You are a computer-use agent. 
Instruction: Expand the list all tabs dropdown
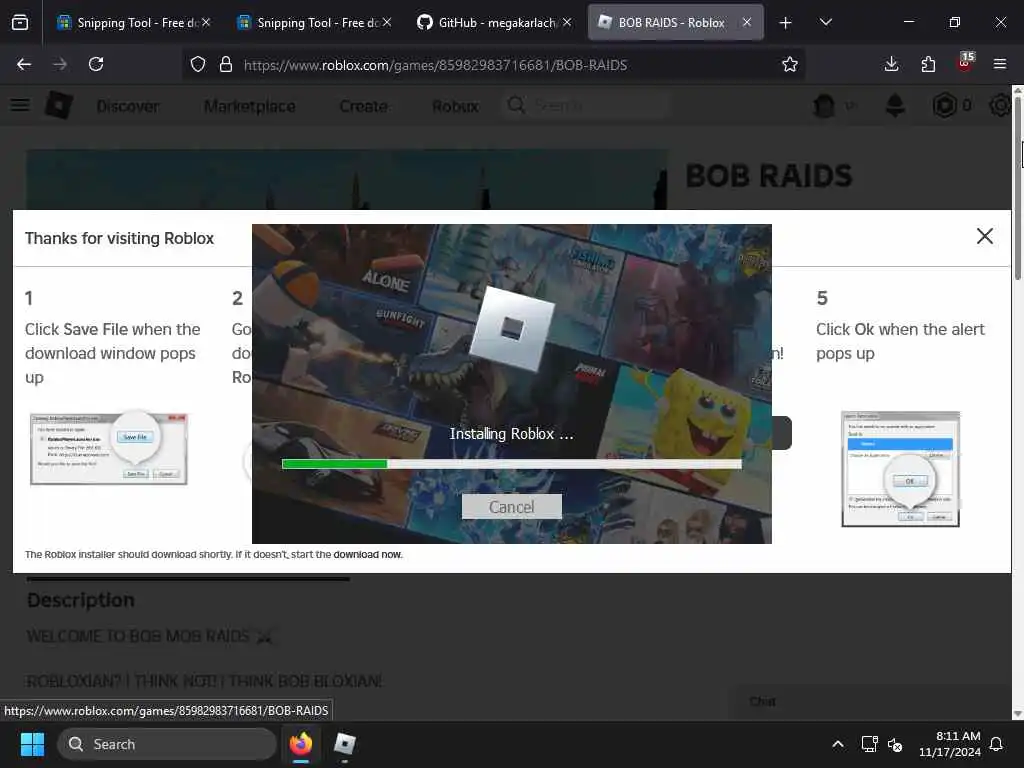pos(825,22)
